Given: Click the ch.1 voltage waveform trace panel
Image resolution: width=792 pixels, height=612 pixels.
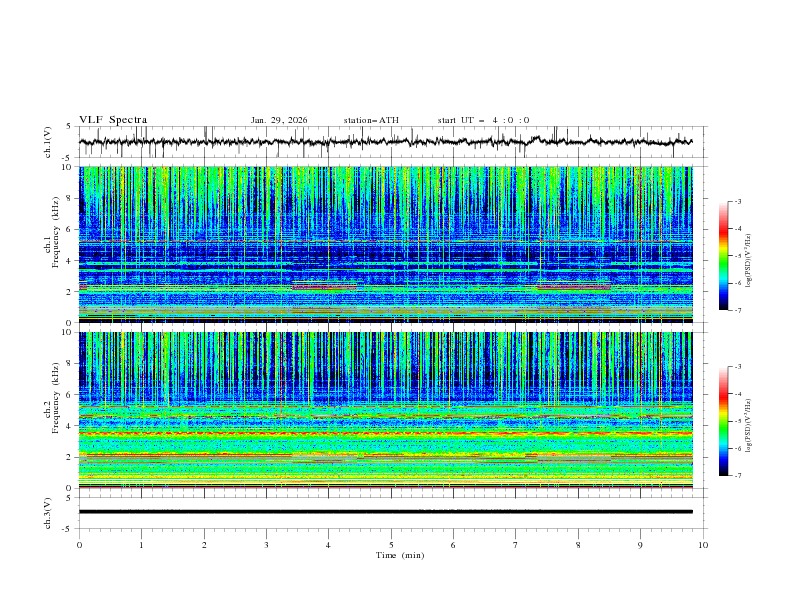Looking at the screenshot, I should 393,142.
